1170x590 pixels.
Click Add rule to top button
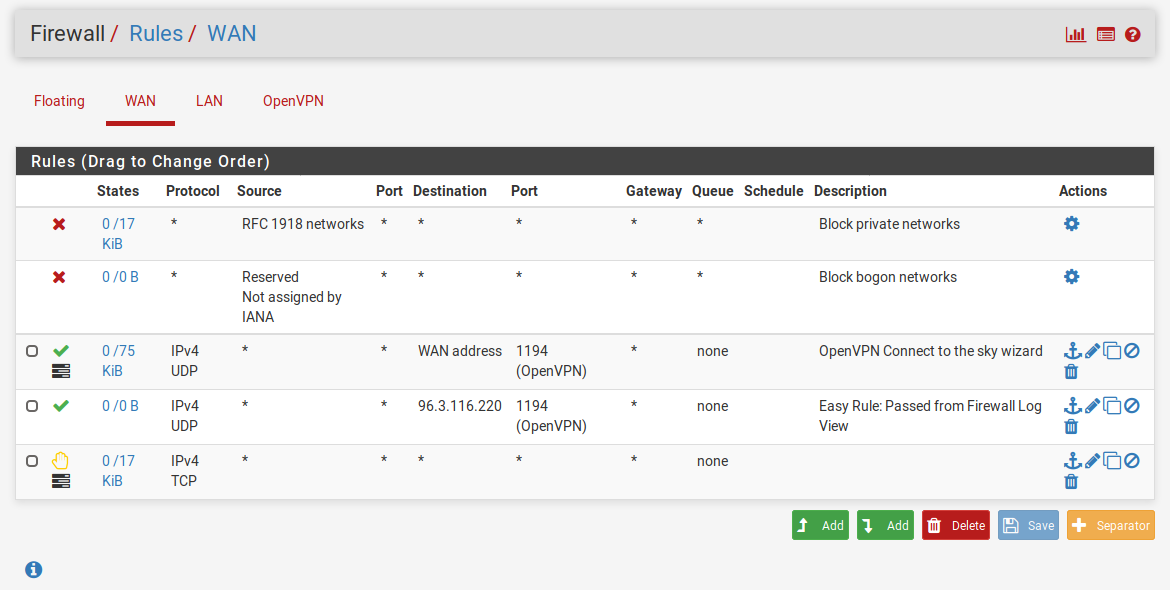820,525
